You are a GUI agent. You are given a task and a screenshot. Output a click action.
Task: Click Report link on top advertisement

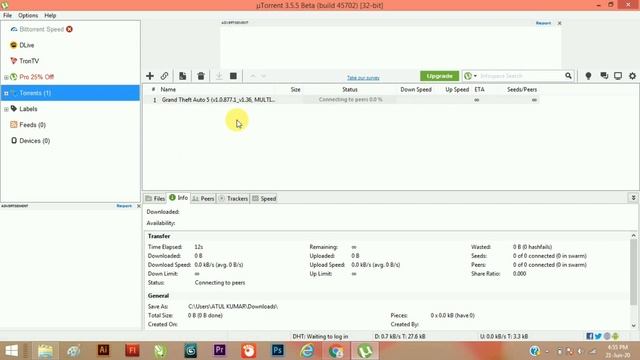point(543,23)
